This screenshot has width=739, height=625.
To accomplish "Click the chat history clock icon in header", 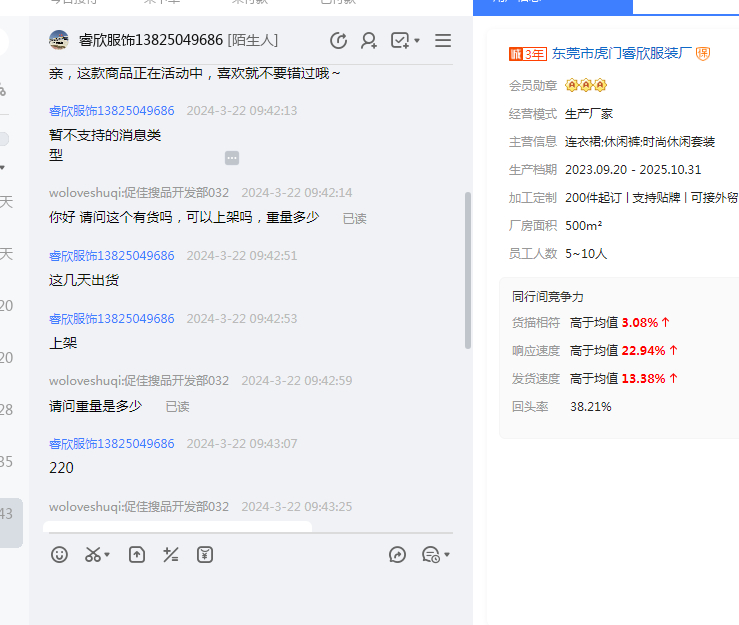I will (339, 41).
